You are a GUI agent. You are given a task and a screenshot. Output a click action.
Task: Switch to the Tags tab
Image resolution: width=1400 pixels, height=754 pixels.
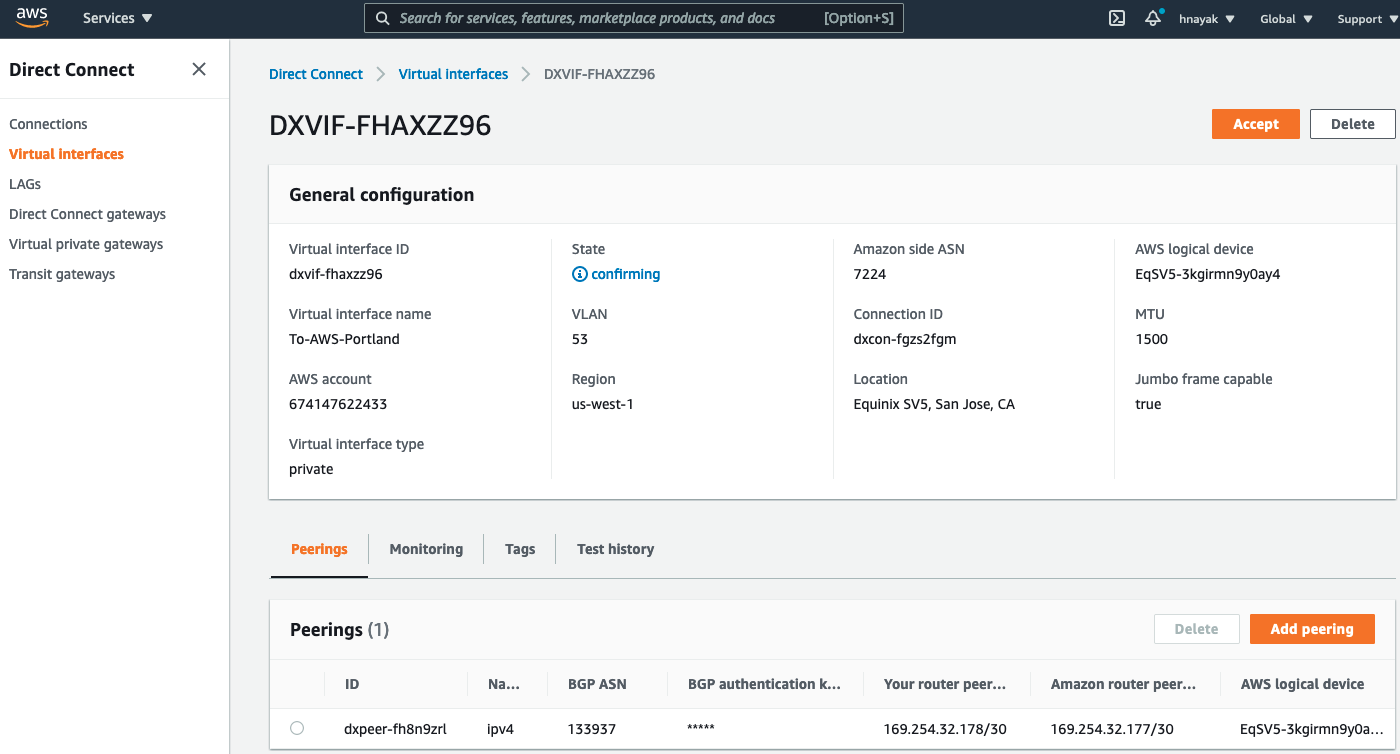coord(520,549)
